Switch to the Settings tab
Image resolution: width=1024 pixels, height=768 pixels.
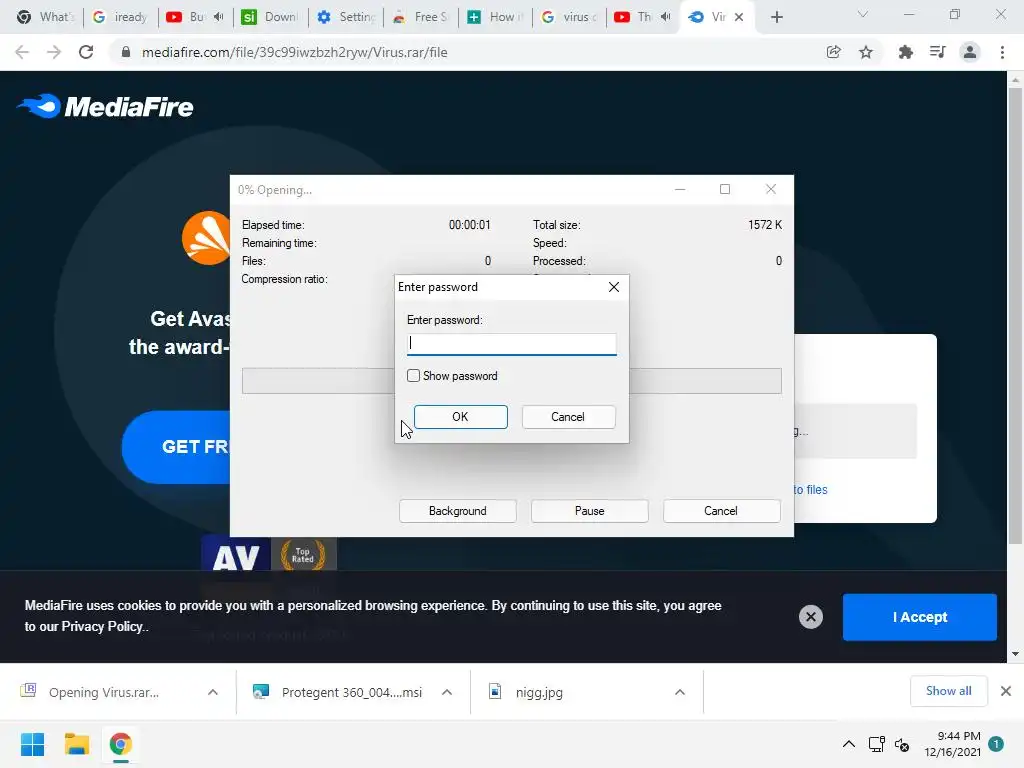tap(346, 17)
